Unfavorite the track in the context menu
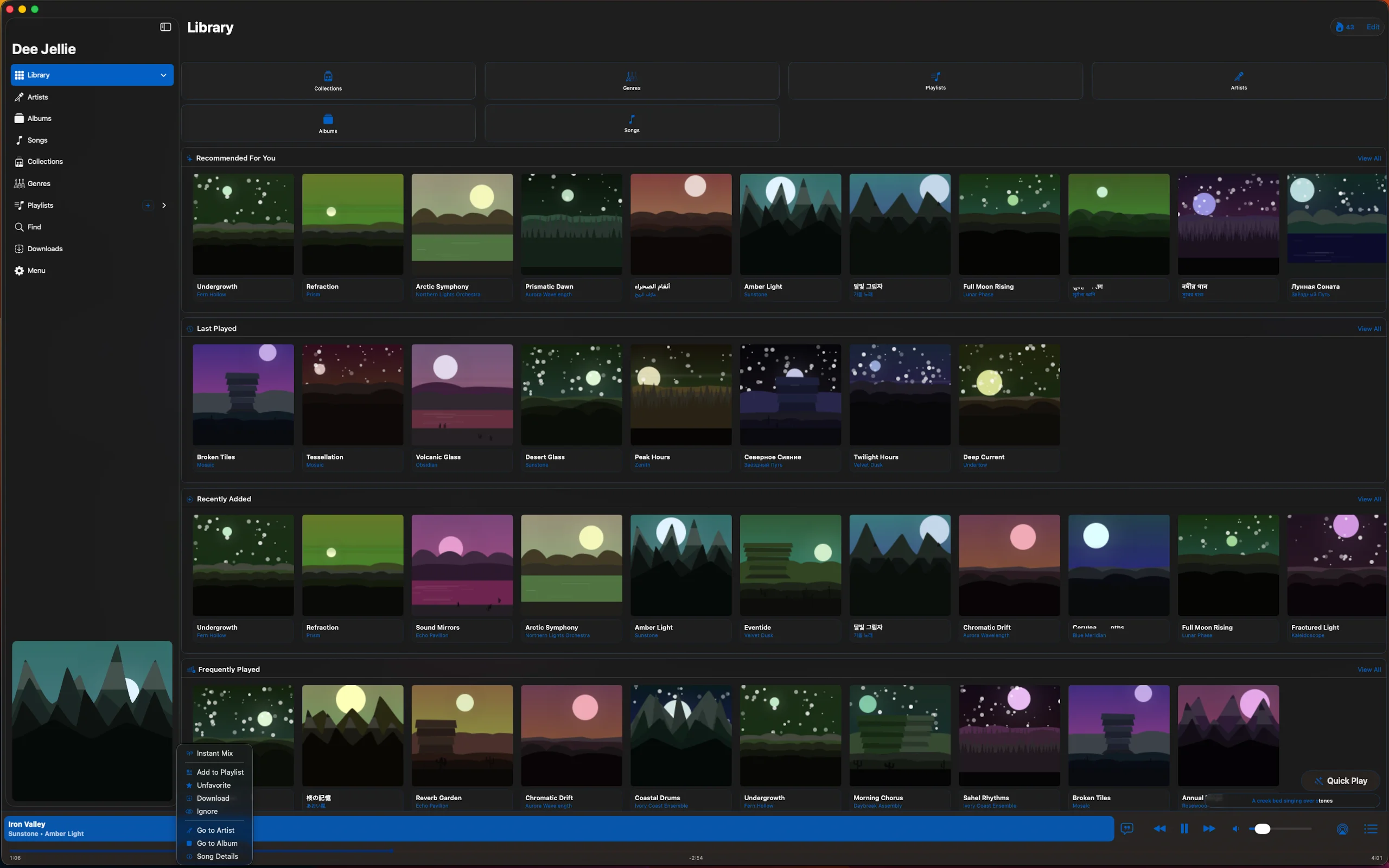Viewport: 1389px width, 868px height. pos(214,785)
